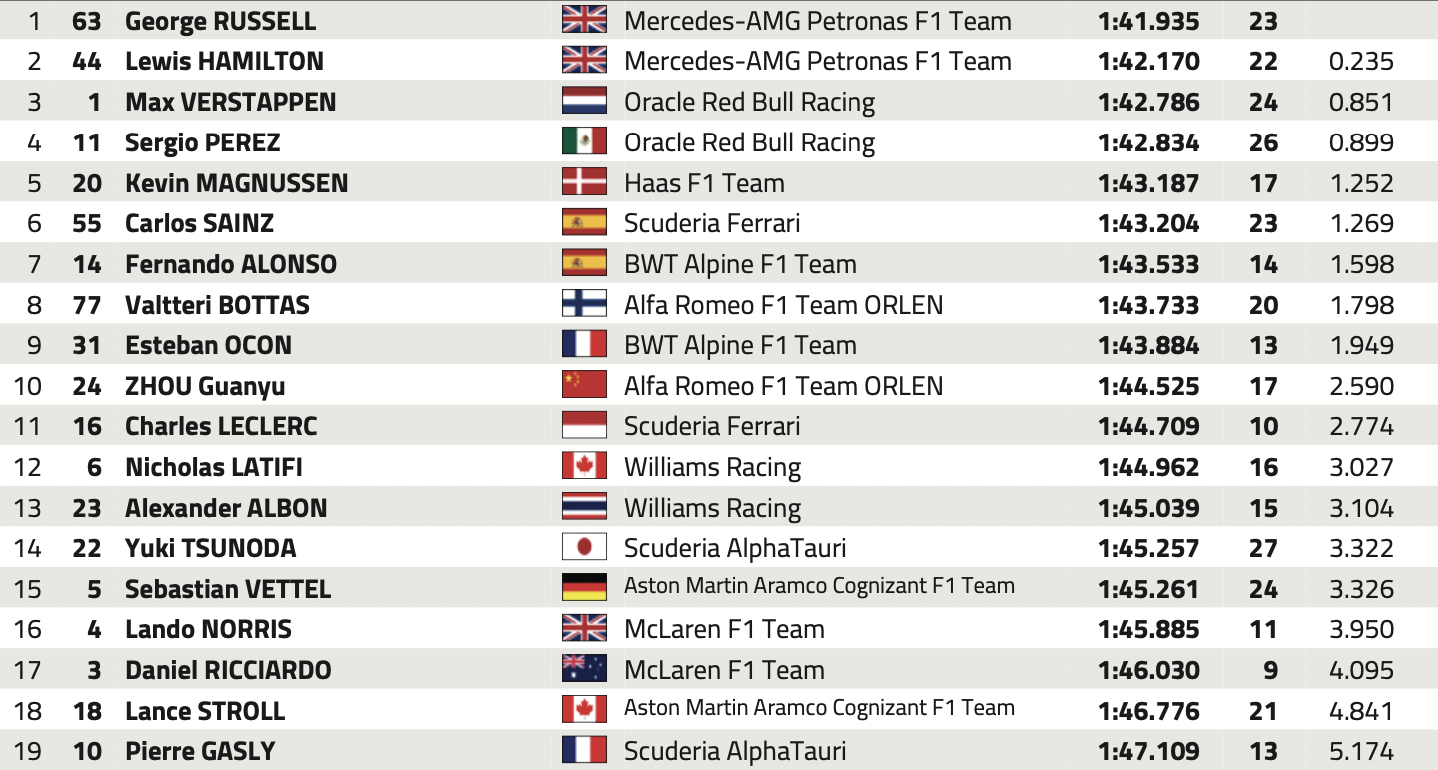Click the Australian flag beside Daniel Ricciardo
Image resolution: width=1438 pixels, height=770 pixels.
[x=584, y=669]
